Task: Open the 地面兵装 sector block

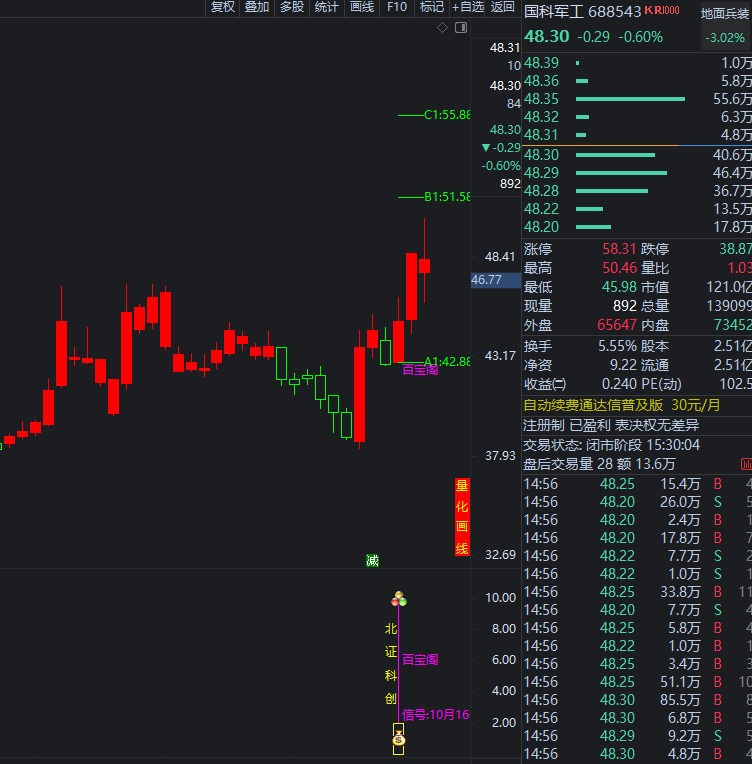Action: (725, 26)
